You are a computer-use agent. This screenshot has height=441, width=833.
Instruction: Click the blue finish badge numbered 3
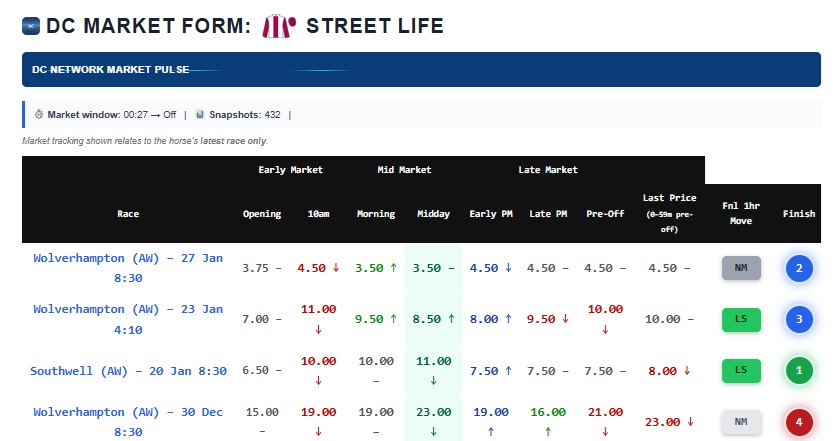coord(799,319)
